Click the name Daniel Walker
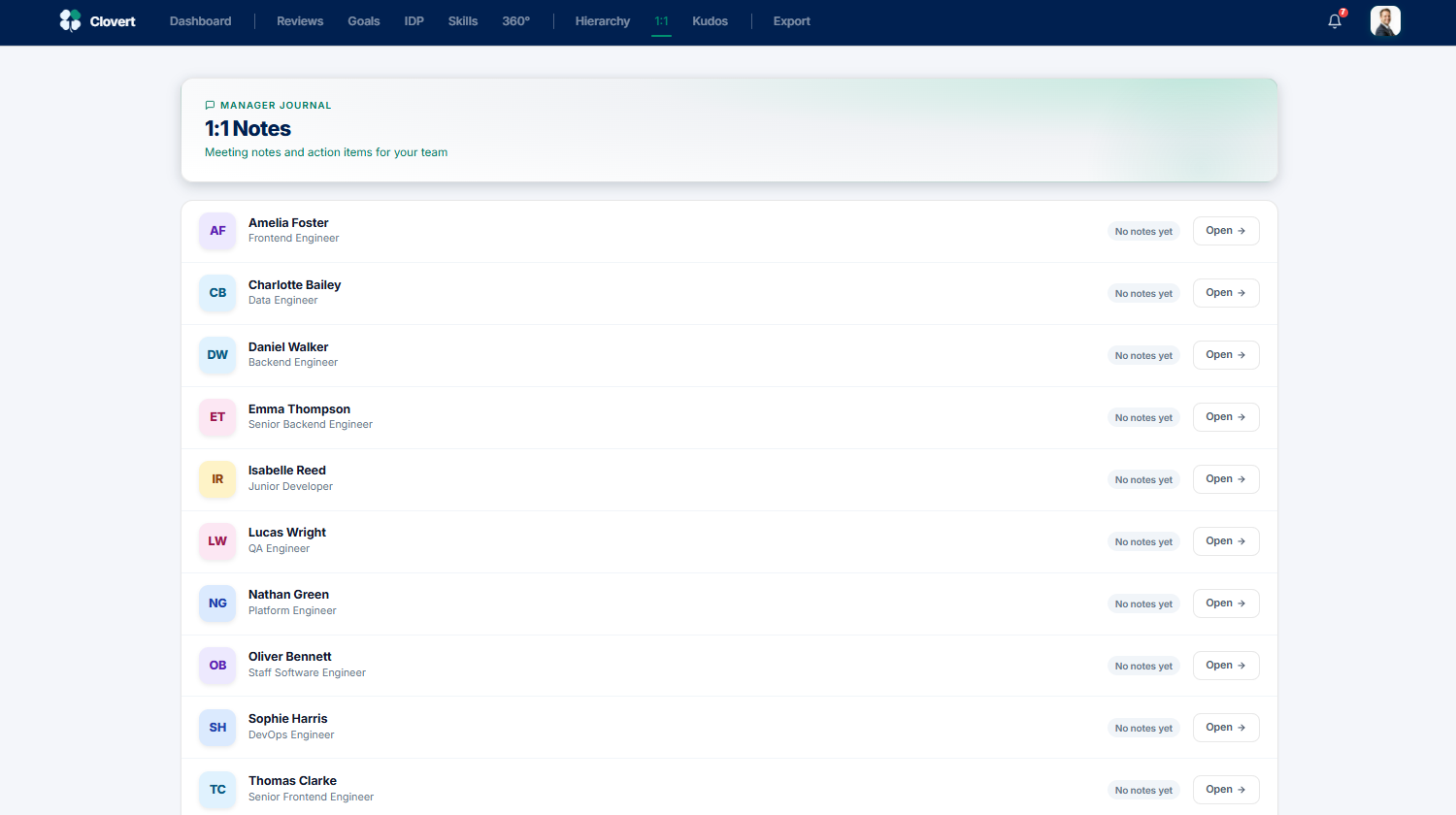The width and height of the screenshot is (1456, 815). coord(288,347)
